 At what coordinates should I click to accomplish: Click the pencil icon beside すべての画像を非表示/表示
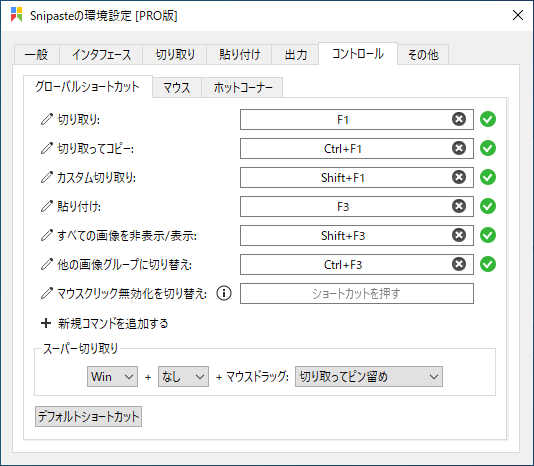coord(47,235)
